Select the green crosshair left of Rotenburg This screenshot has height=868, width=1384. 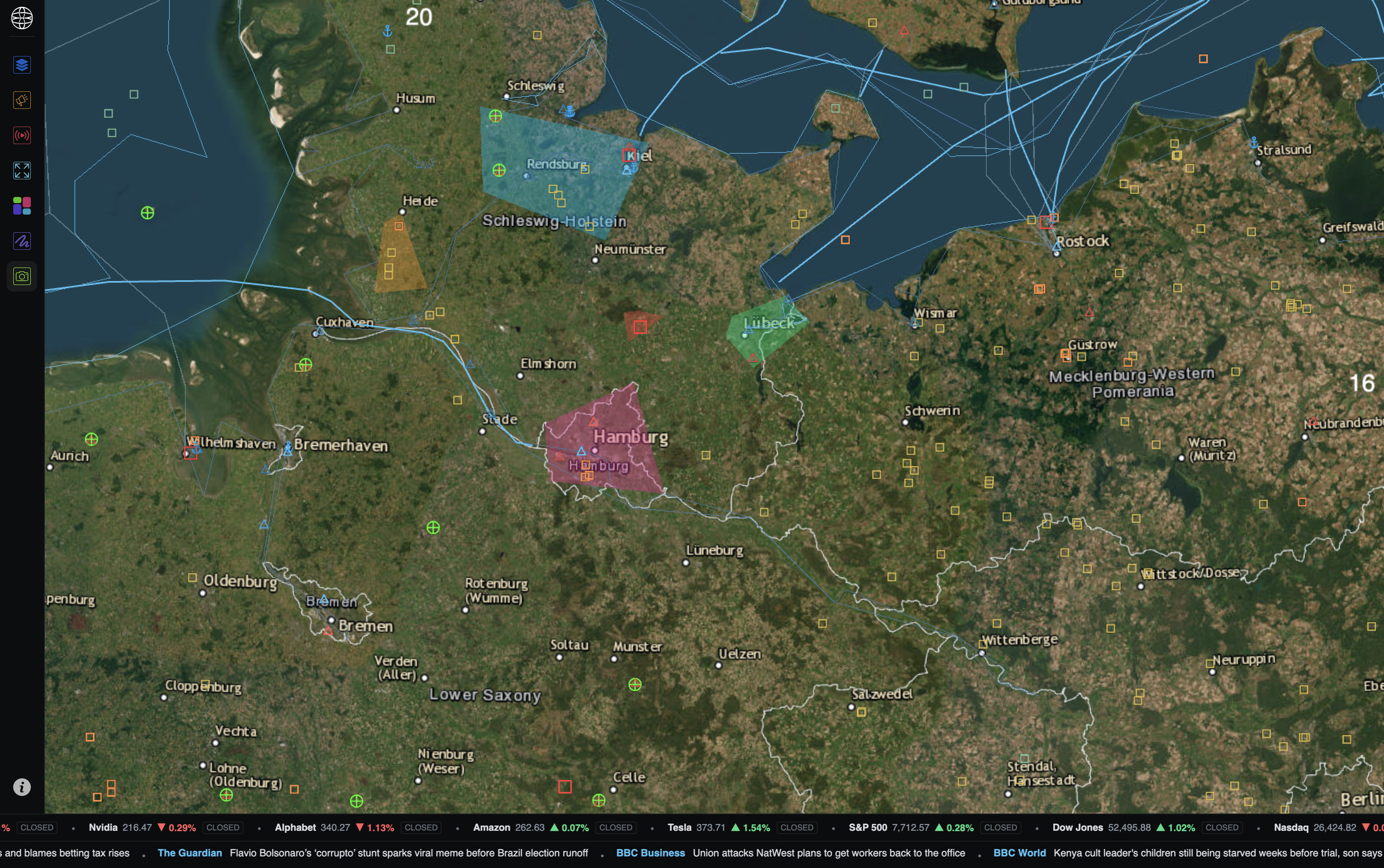(433, 528)
